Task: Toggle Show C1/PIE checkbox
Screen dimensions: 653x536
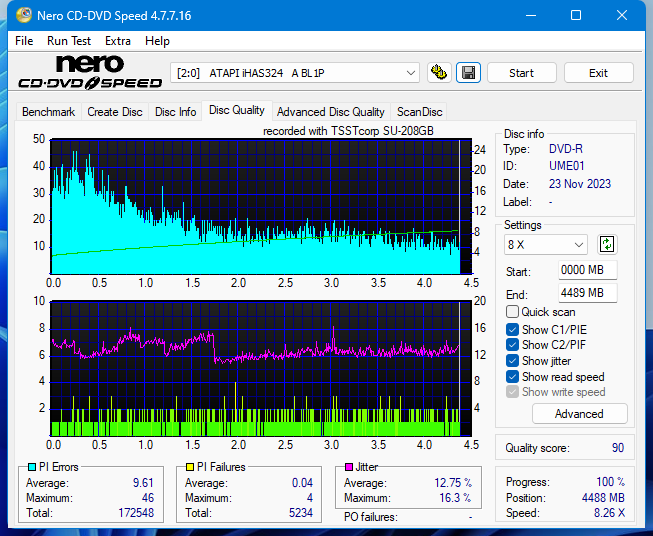Action: coord(512,329)
